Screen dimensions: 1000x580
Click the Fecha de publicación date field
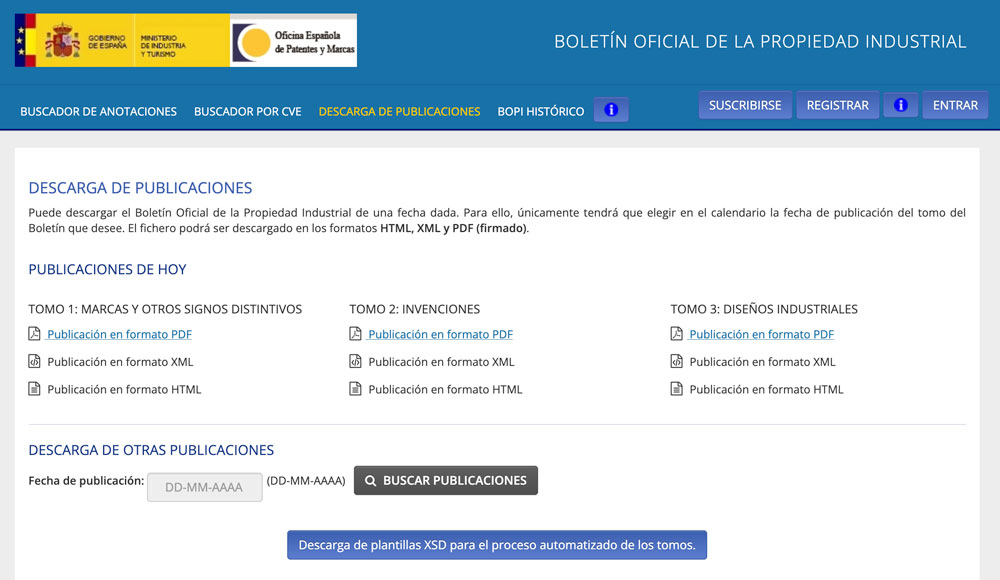coord(204,487)
